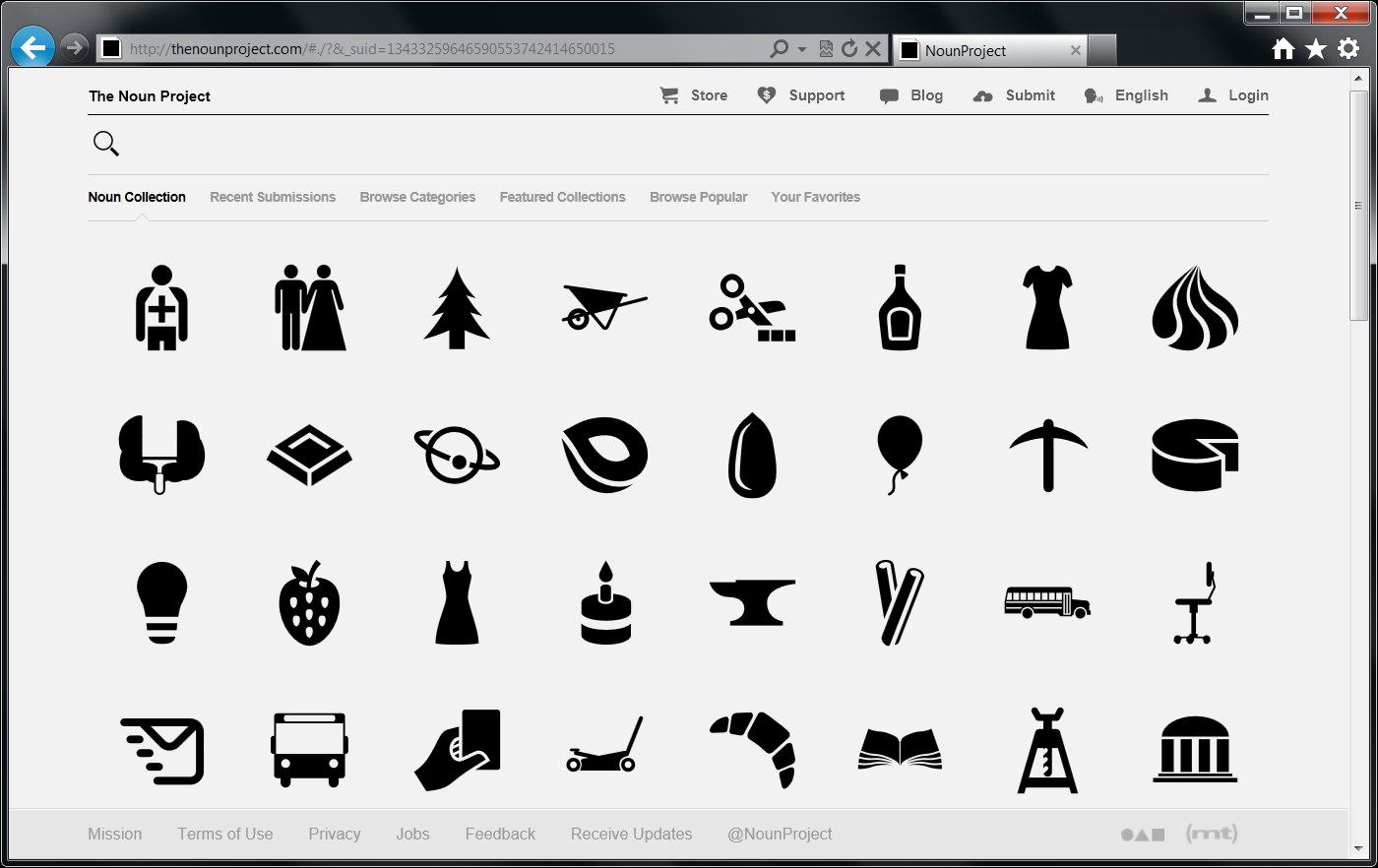
Task: Select the planet with orbit ring icon
Action: point(457,455)
